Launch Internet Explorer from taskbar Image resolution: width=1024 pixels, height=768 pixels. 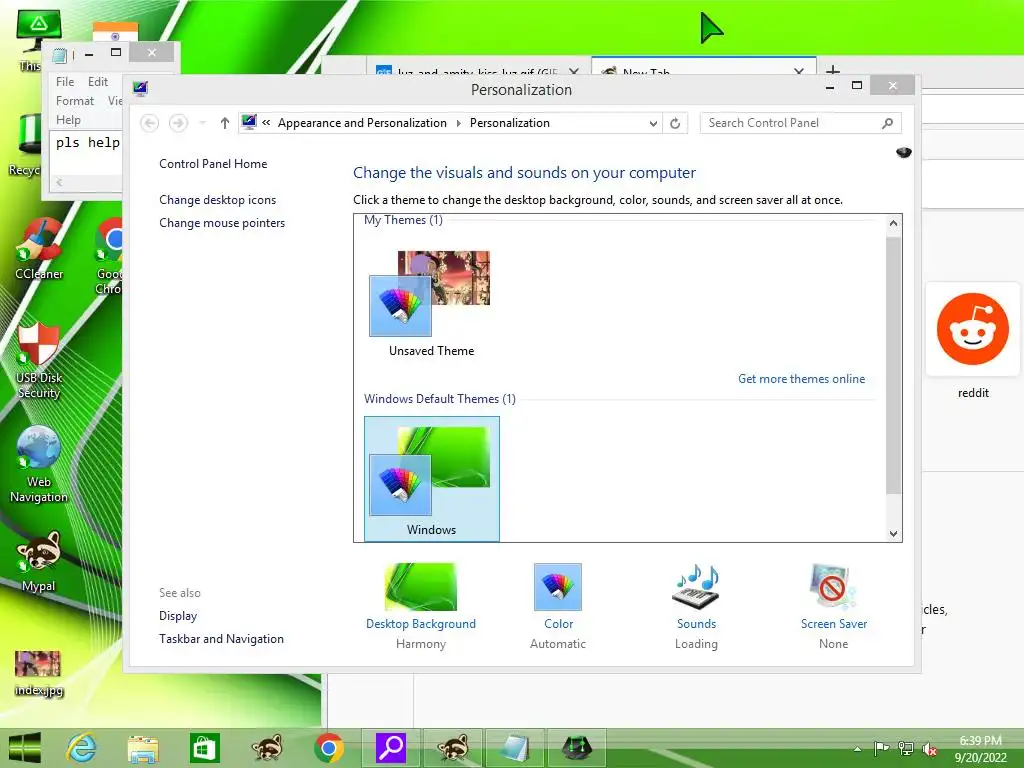[82, 748]
